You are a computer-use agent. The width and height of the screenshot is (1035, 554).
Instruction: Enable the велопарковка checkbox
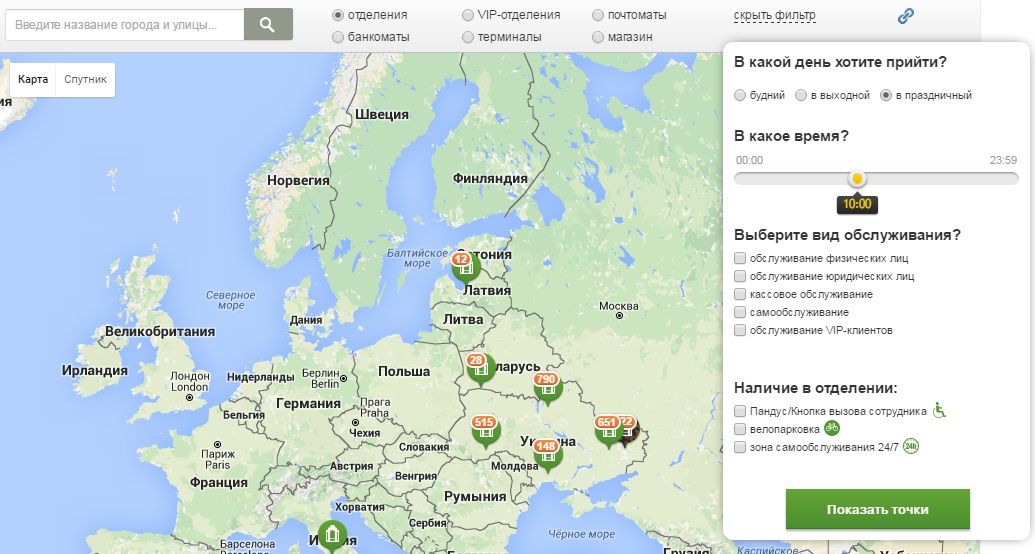[x=740, y=428]
